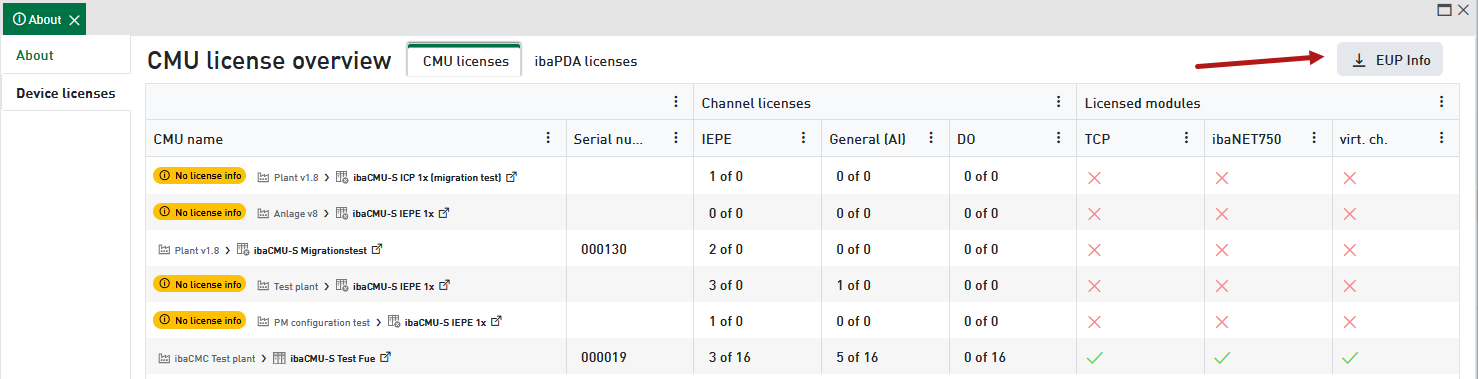This screenshot has width=1478, height=379.
Task: Open ibaNET750 column menu
Action: tap(1314, 139)
